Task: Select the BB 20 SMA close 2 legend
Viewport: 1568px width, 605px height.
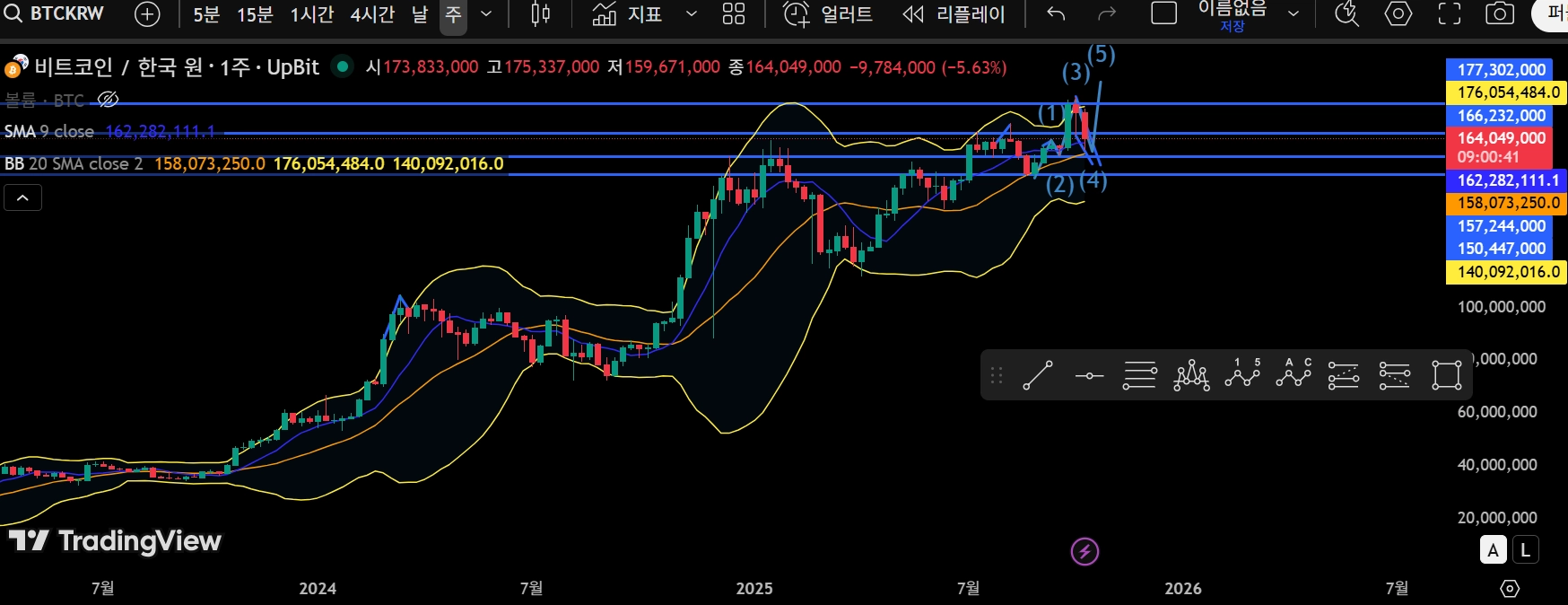Action: click(x=74, y=164)
